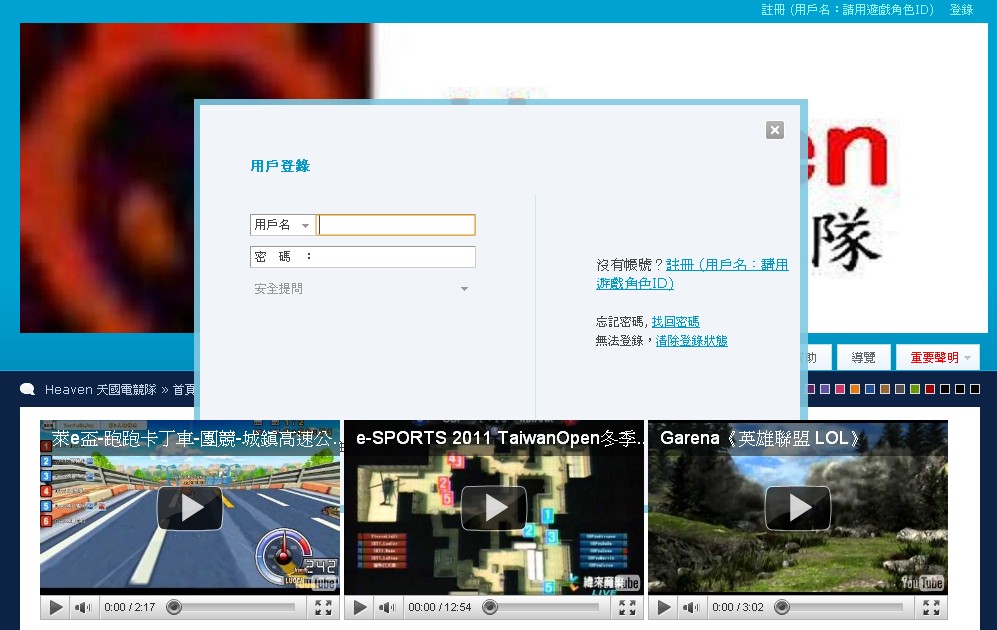Mute the 跑跑卡丁車 video player
This screenshot has width=997, height=630.
[x=83, y=608]
